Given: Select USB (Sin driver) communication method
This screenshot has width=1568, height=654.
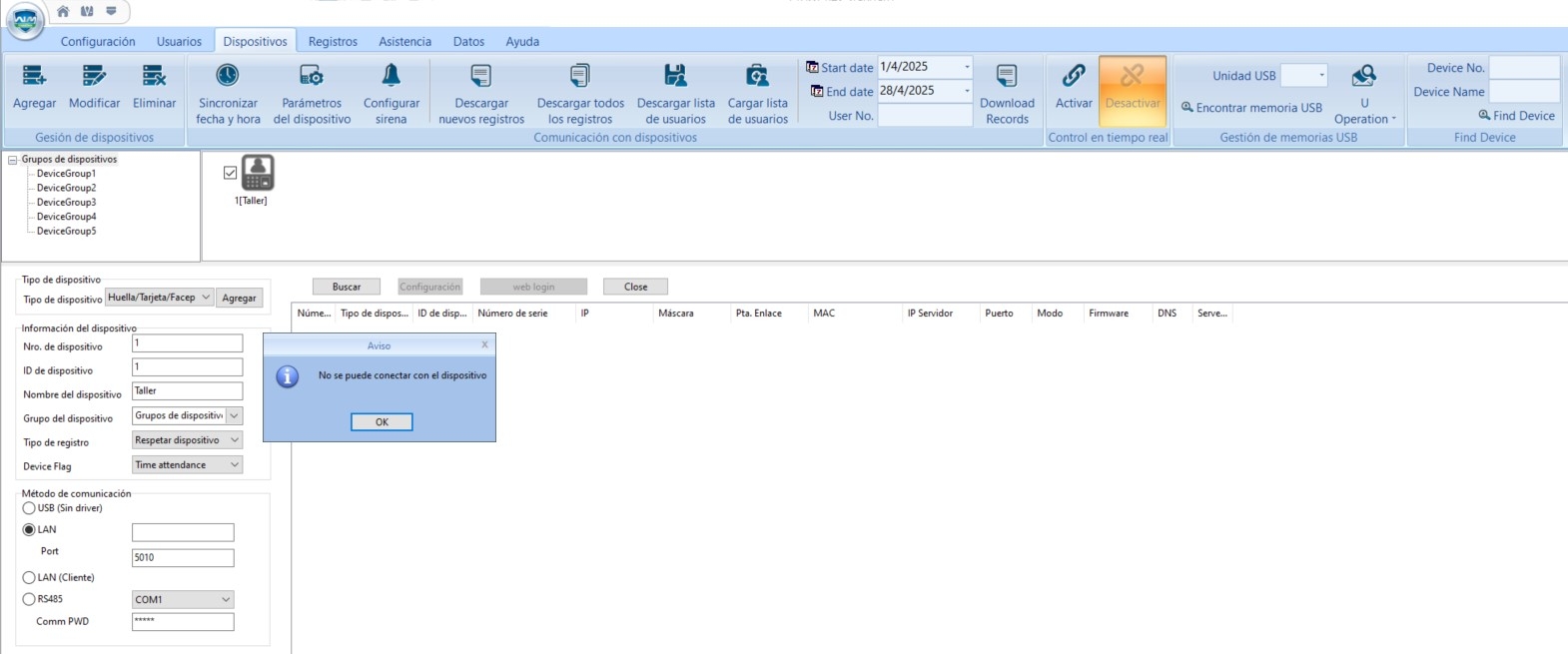Looking at the screenshot, I should coord(29,508).
